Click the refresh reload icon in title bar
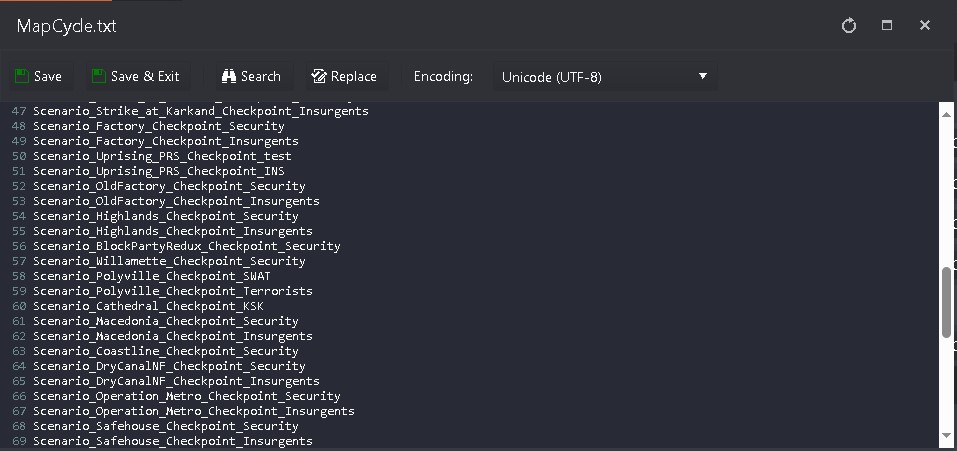The image size is (957, 451). pos(849,26)
